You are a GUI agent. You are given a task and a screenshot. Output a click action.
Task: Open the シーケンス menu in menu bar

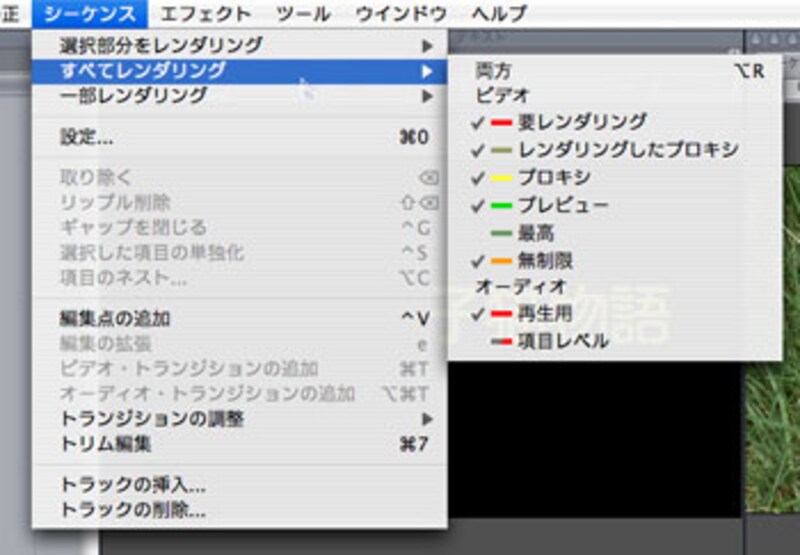coord(90,14)
